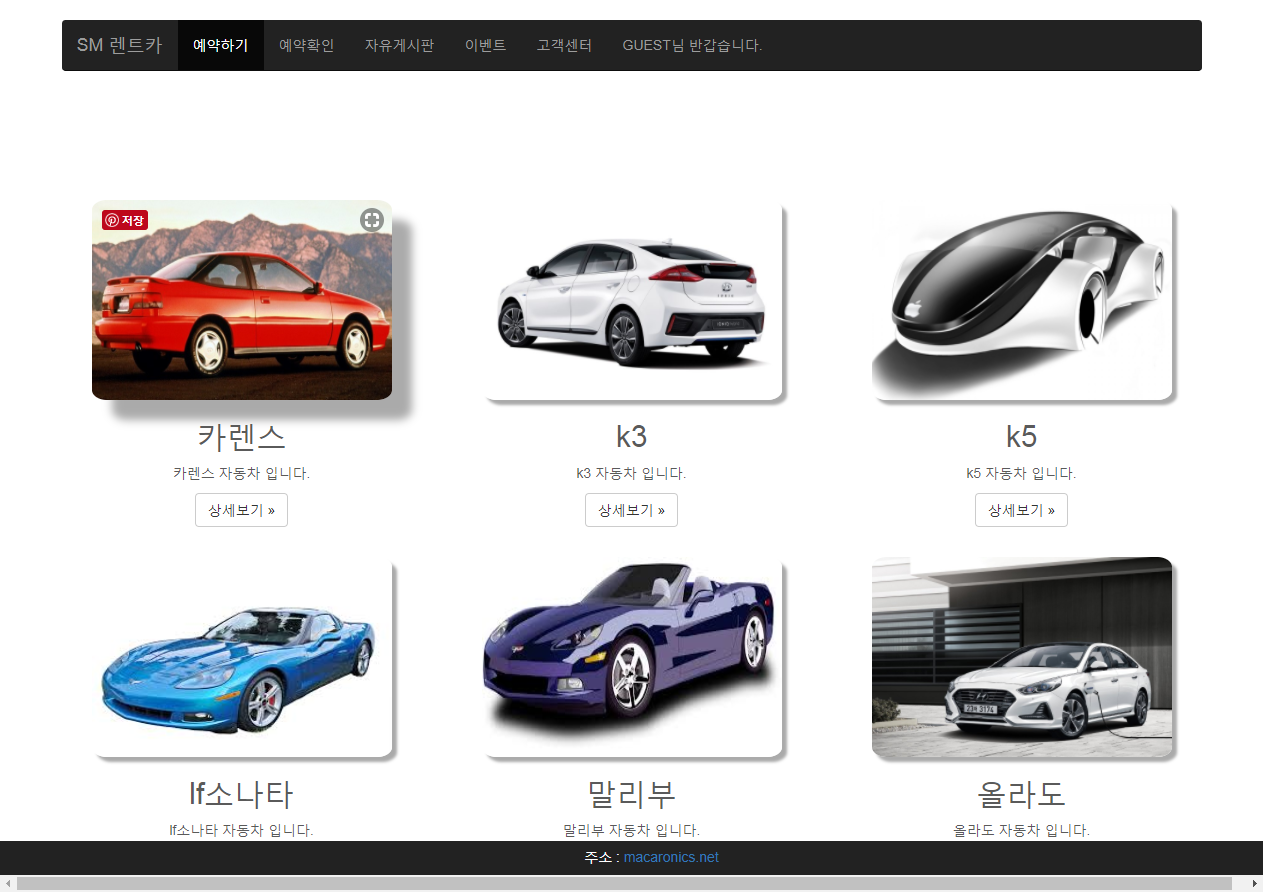Click the 카렌스 heading
1263x892 pixels.
pos(241,437)
